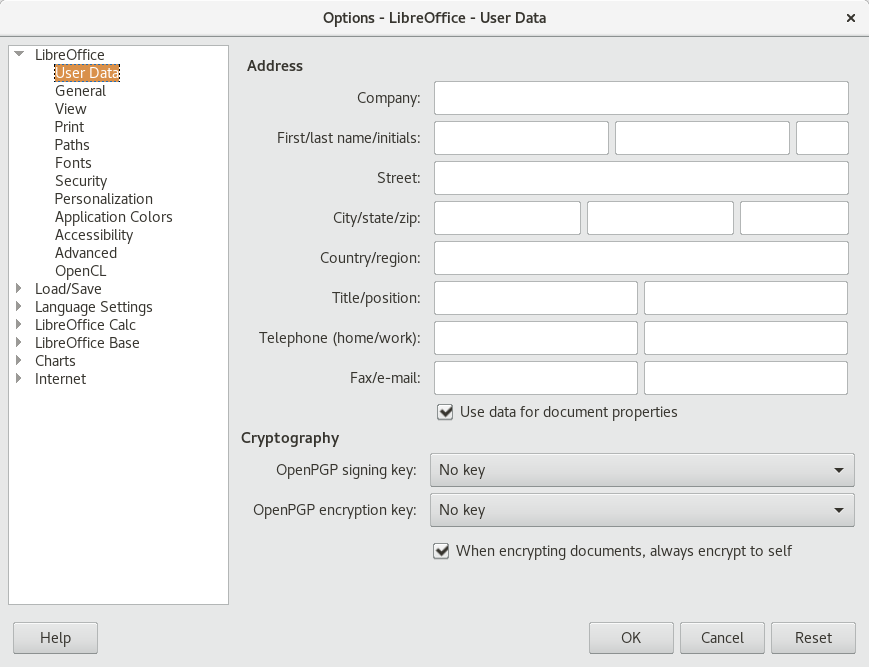This screenshot has height=667, width=869.
Task: Focus the Title input field
Action: click(536, 298)
